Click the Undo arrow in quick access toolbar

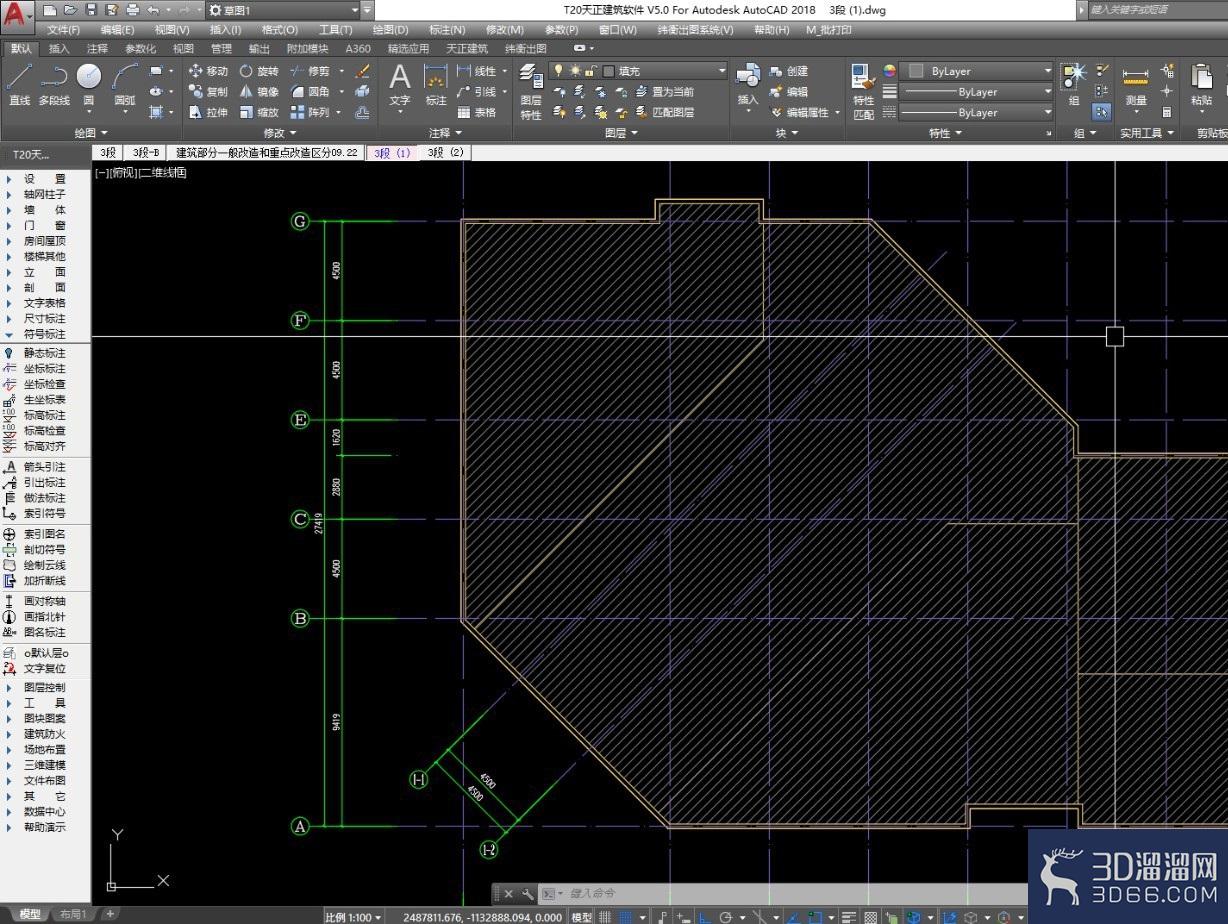153,10
